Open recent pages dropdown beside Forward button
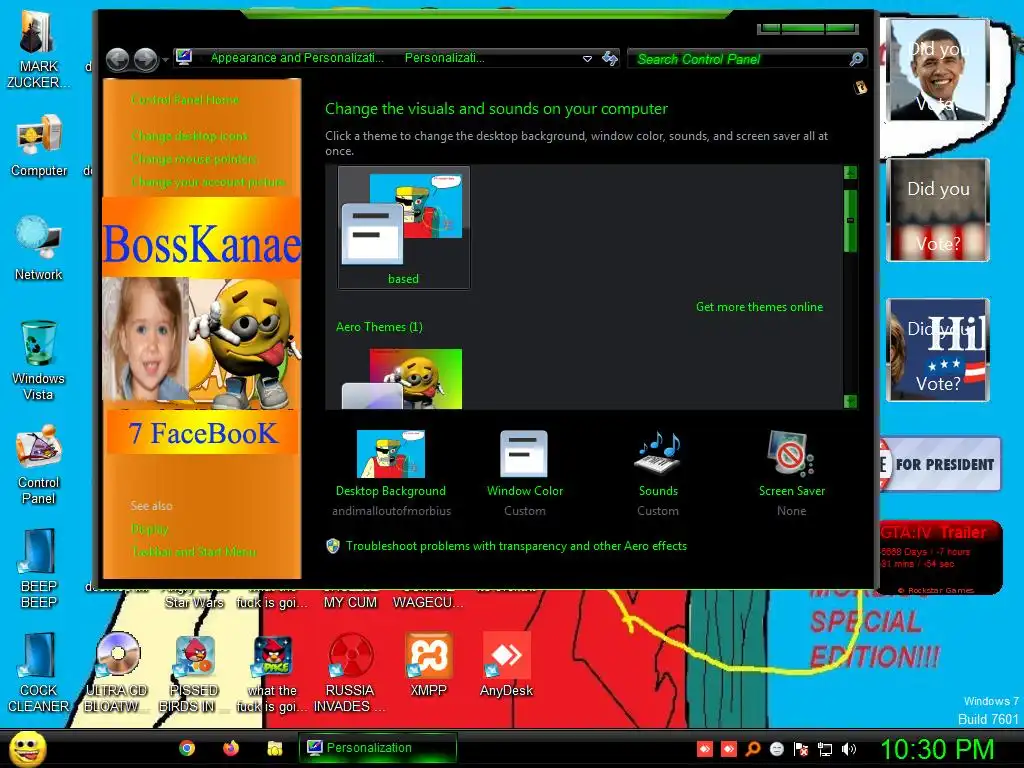The image size is (1024, 768). (165, 60)
